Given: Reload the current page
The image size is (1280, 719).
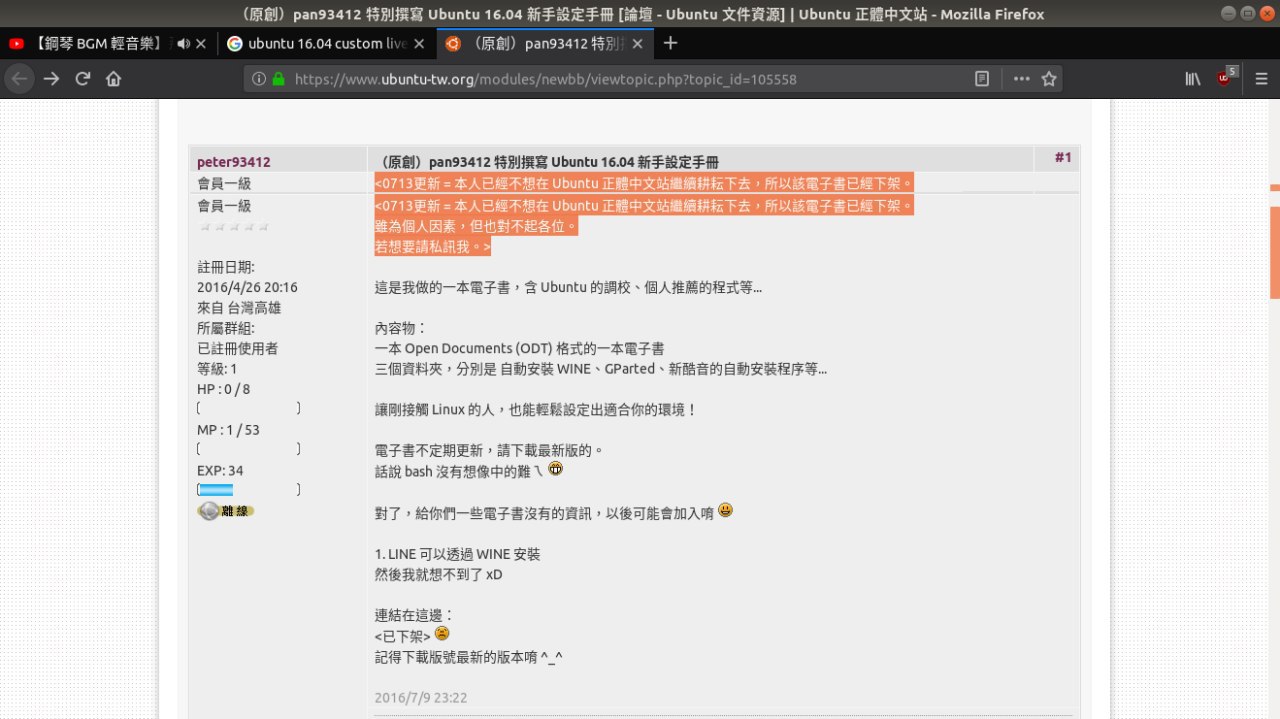Looking at the screenshot, I should click(x=83, y=79).
